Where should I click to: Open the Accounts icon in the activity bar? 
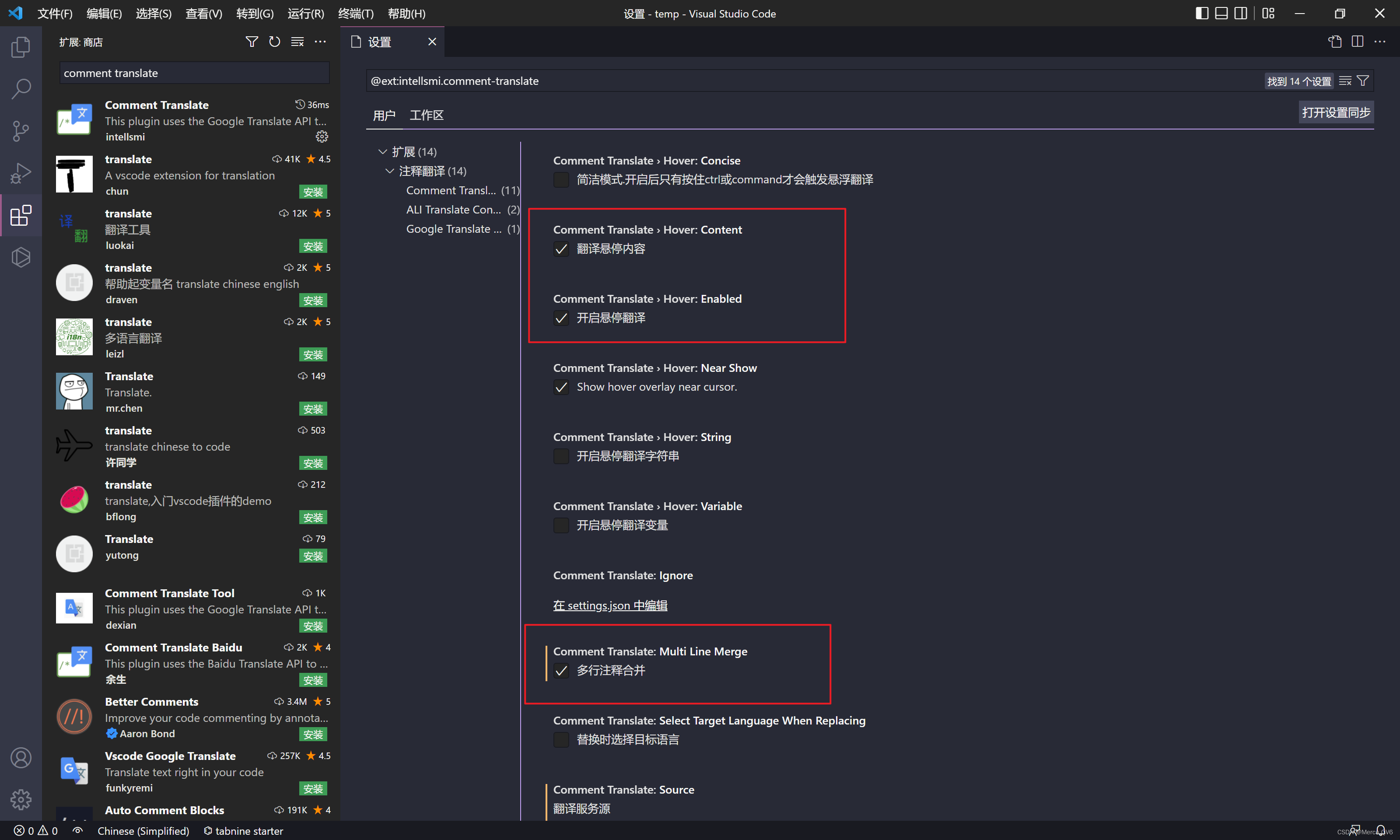[21, 757]
